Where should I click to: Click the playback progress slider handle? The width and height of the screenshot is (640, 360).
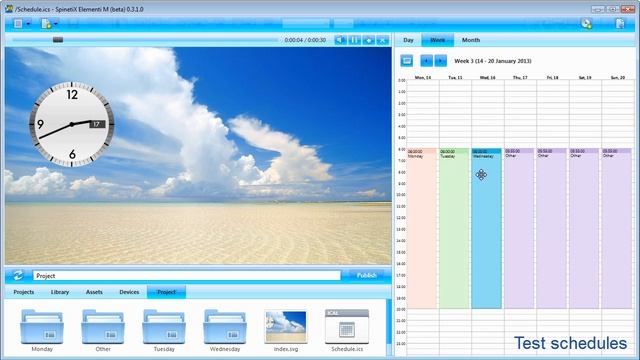coord(58,40)
